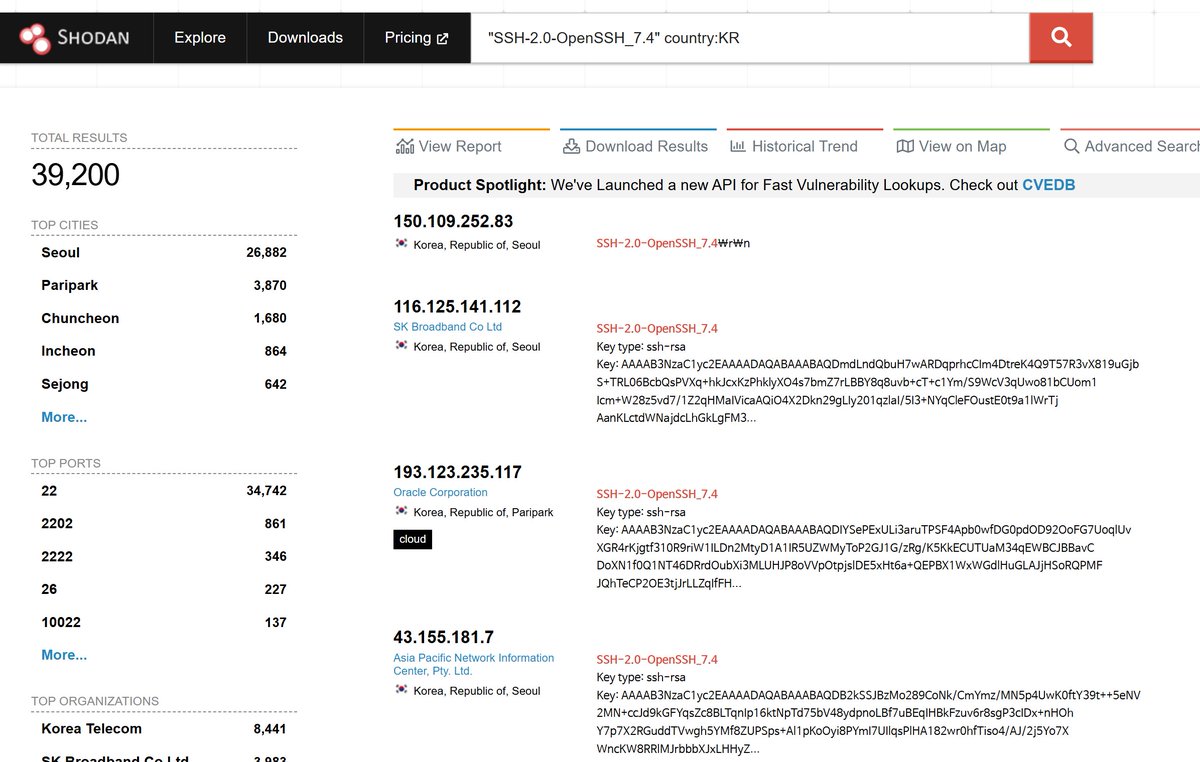
Task: Click the Seoul count 26,882
Action: pyautogui.click(x=266, y=253)
